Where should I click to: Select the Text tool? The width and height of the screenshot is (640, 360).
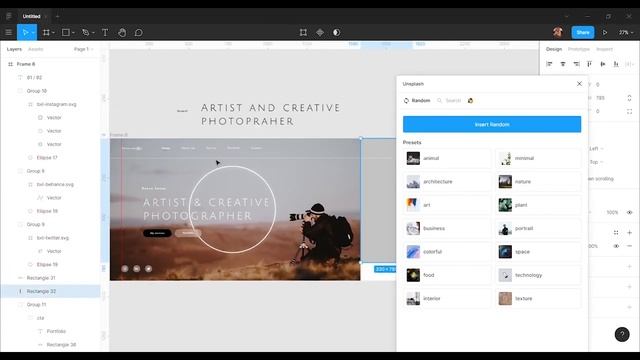105,32
